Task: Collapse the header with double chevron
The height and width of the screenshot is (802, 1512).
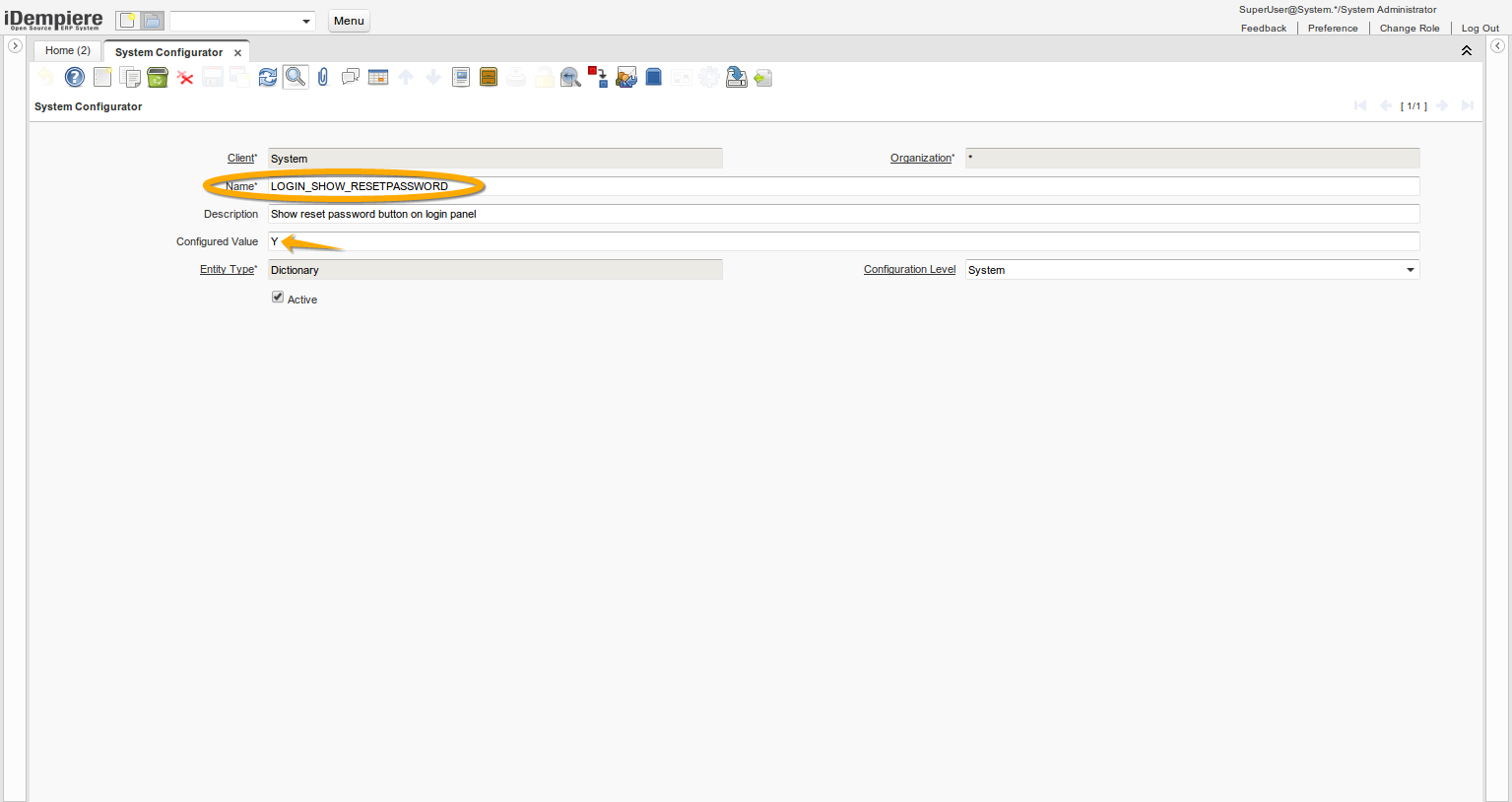Action: (1466, 50)
